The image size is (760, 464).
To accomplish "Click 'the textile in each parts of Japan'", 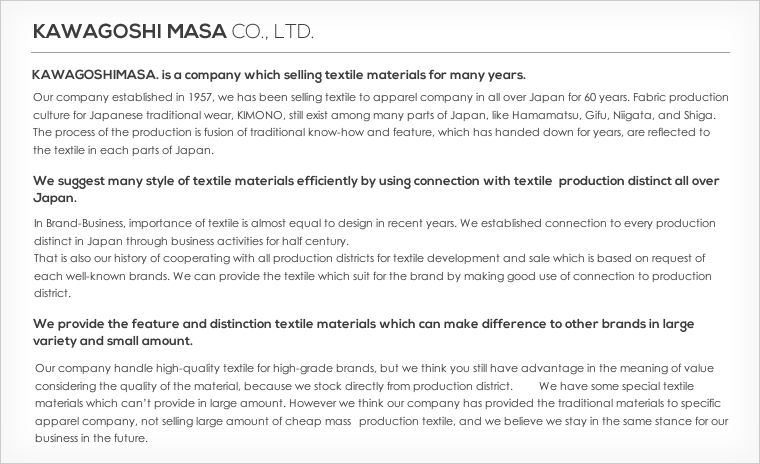I will point(123,150).
